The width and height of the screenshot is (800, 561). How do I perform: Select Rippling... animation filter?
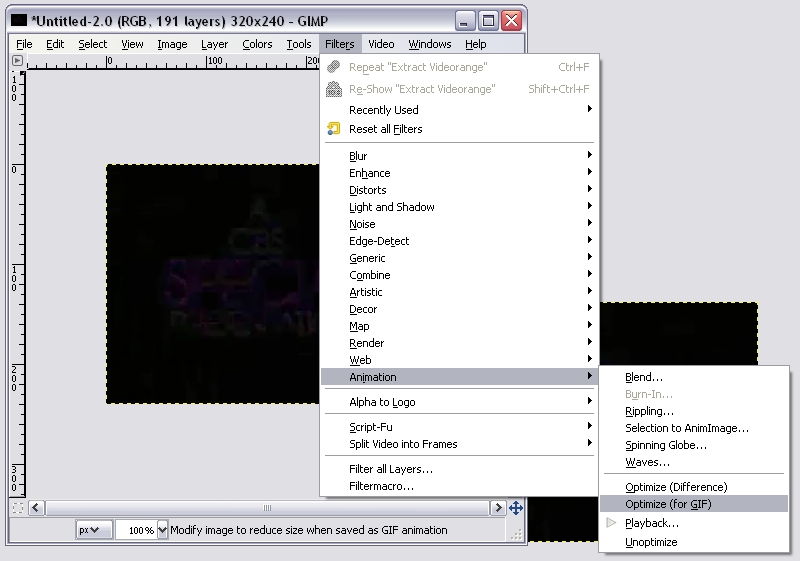pos(694,411)
